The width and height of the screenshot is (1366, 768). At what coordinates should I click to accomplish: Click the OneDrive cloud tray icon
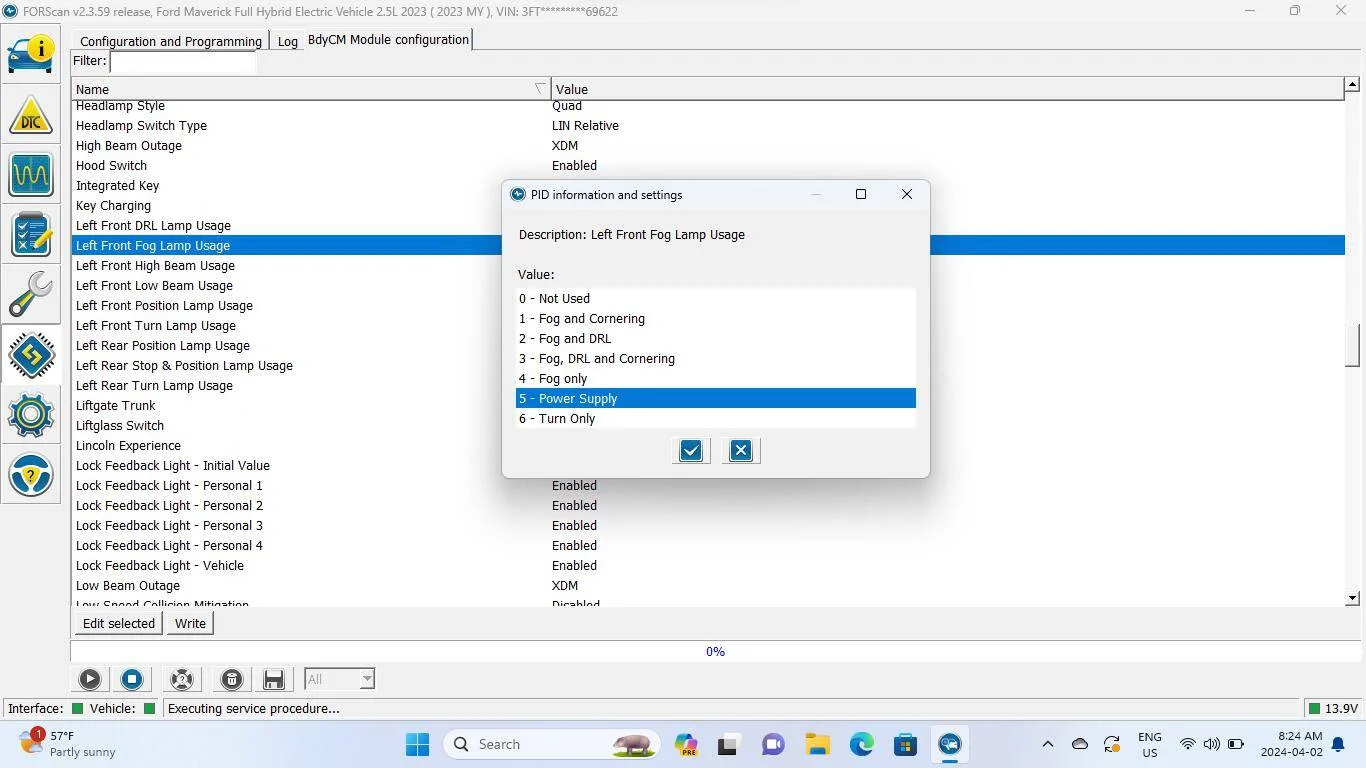click(1080, 744)
